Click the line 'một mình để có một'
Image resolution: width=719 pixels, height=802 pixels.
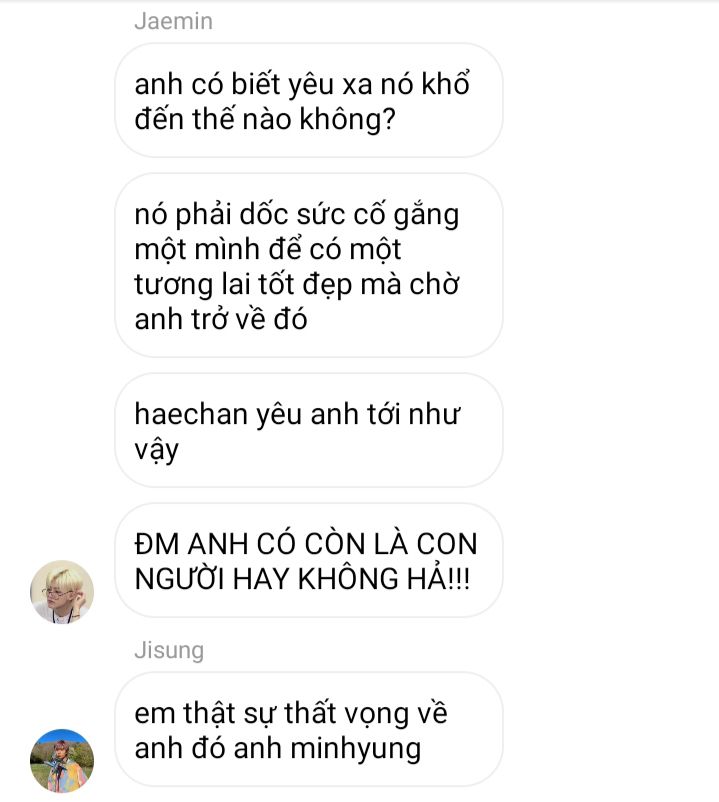pyautogui.click(x=268, y=250)
